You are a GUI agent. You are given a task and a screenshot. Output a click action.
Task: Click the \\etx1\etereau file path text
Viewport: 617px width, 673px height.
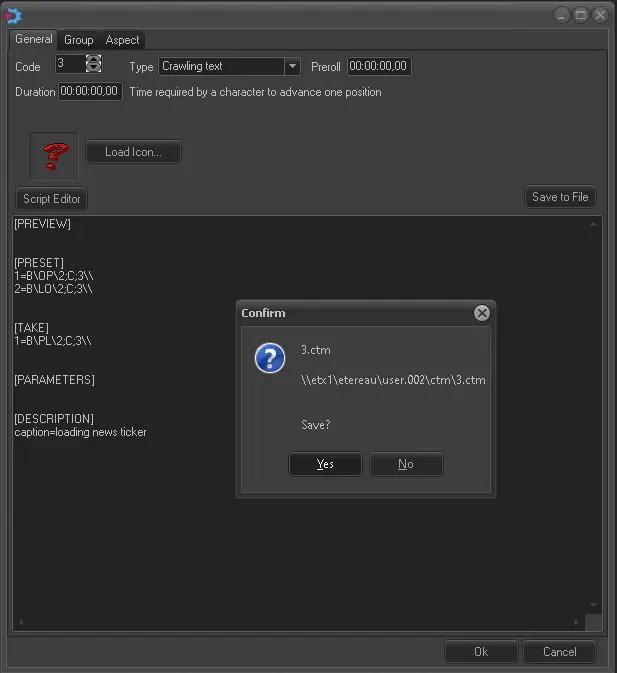click(x=393, y=380)
